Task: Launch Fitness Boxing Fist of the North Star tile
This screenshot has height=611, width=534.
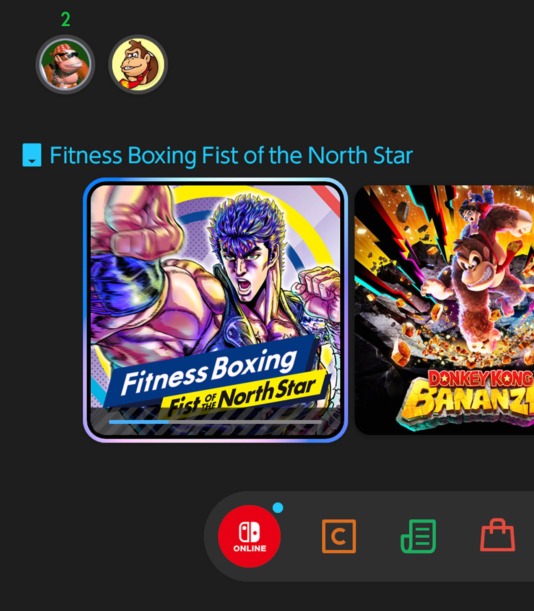Action: click(215, 310)
